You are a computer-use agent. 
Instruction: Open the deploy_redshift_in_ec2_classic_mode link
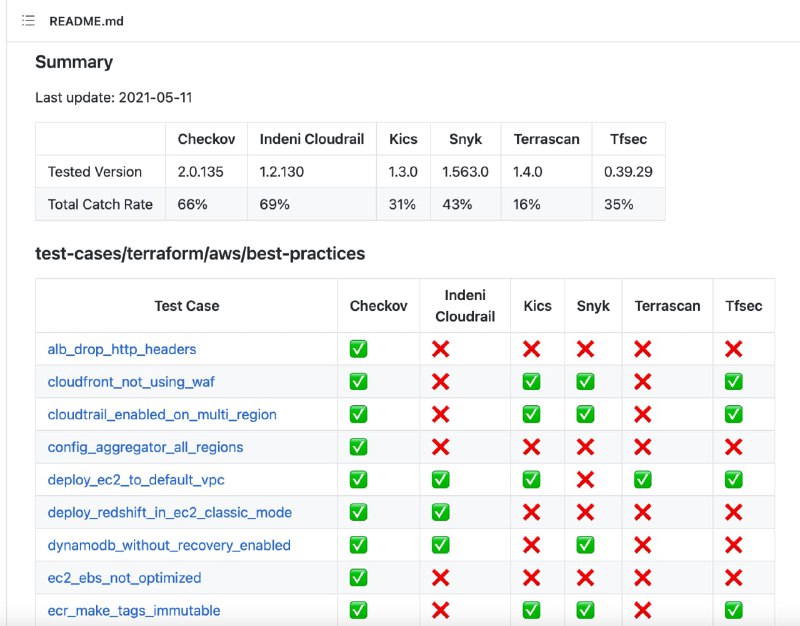(170, 513)
